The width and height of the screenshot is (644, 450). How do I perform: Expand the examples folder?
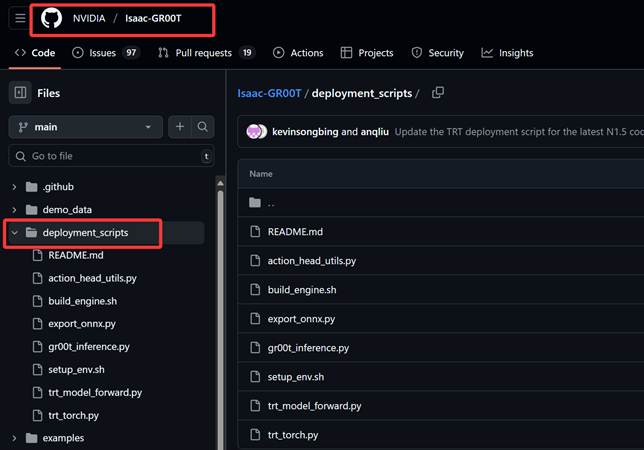point(14,438)
